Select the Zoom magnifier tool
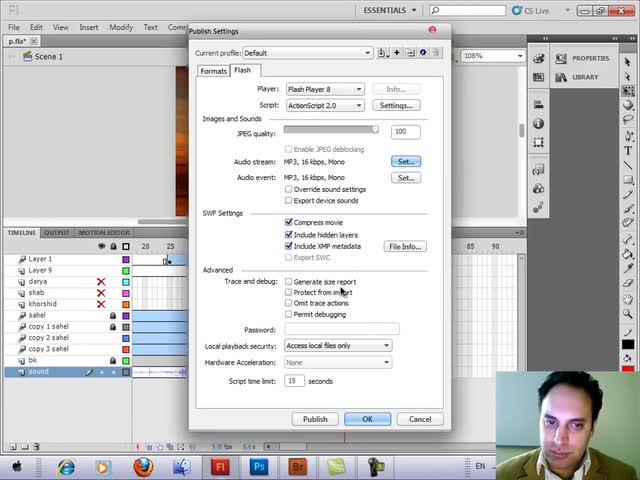The width and height of the screenshot is (640, 480). 628,314
